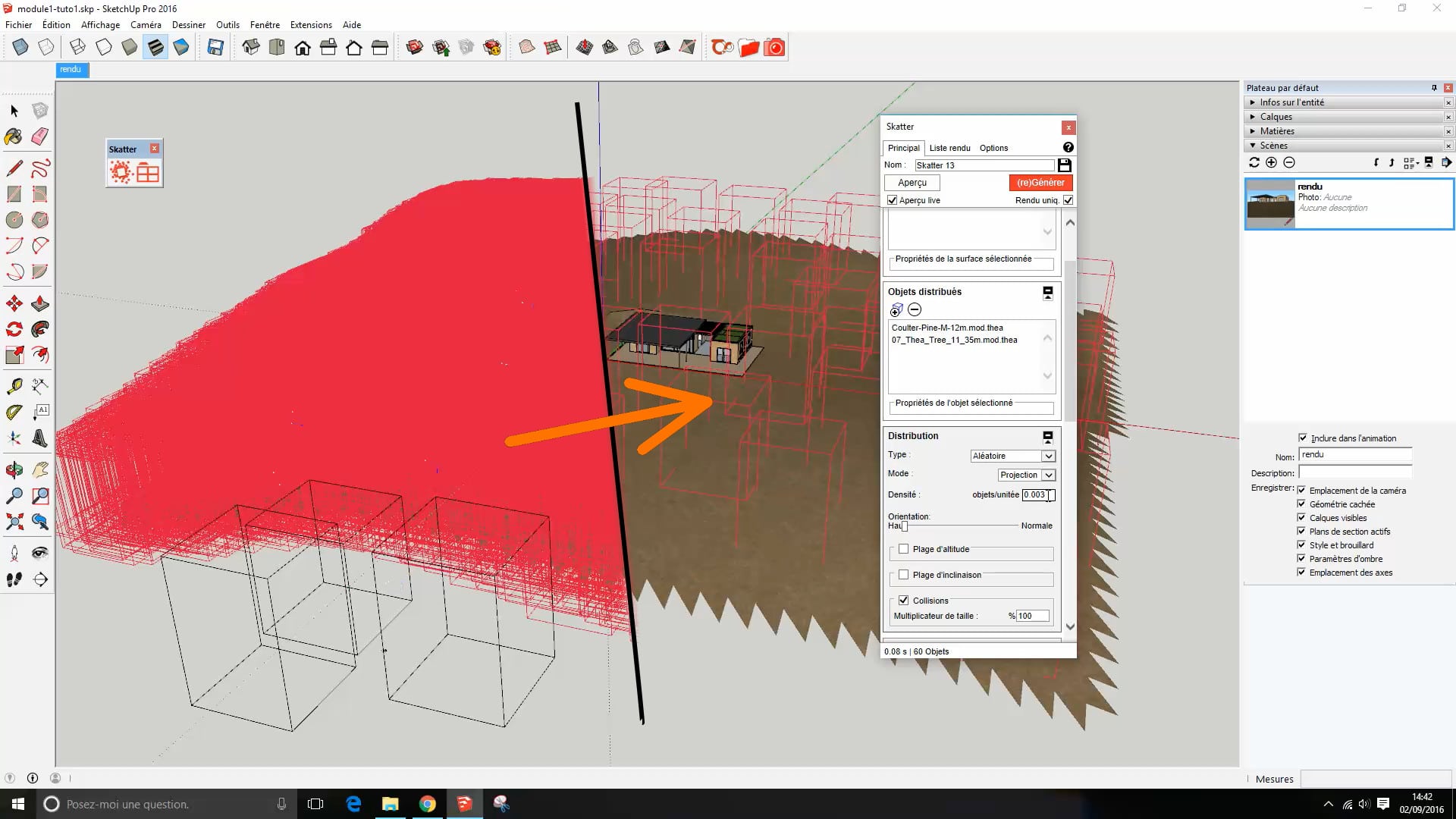
Task: Enable the Plage d'inclinaison checkbox
Action: pos(903,575)
